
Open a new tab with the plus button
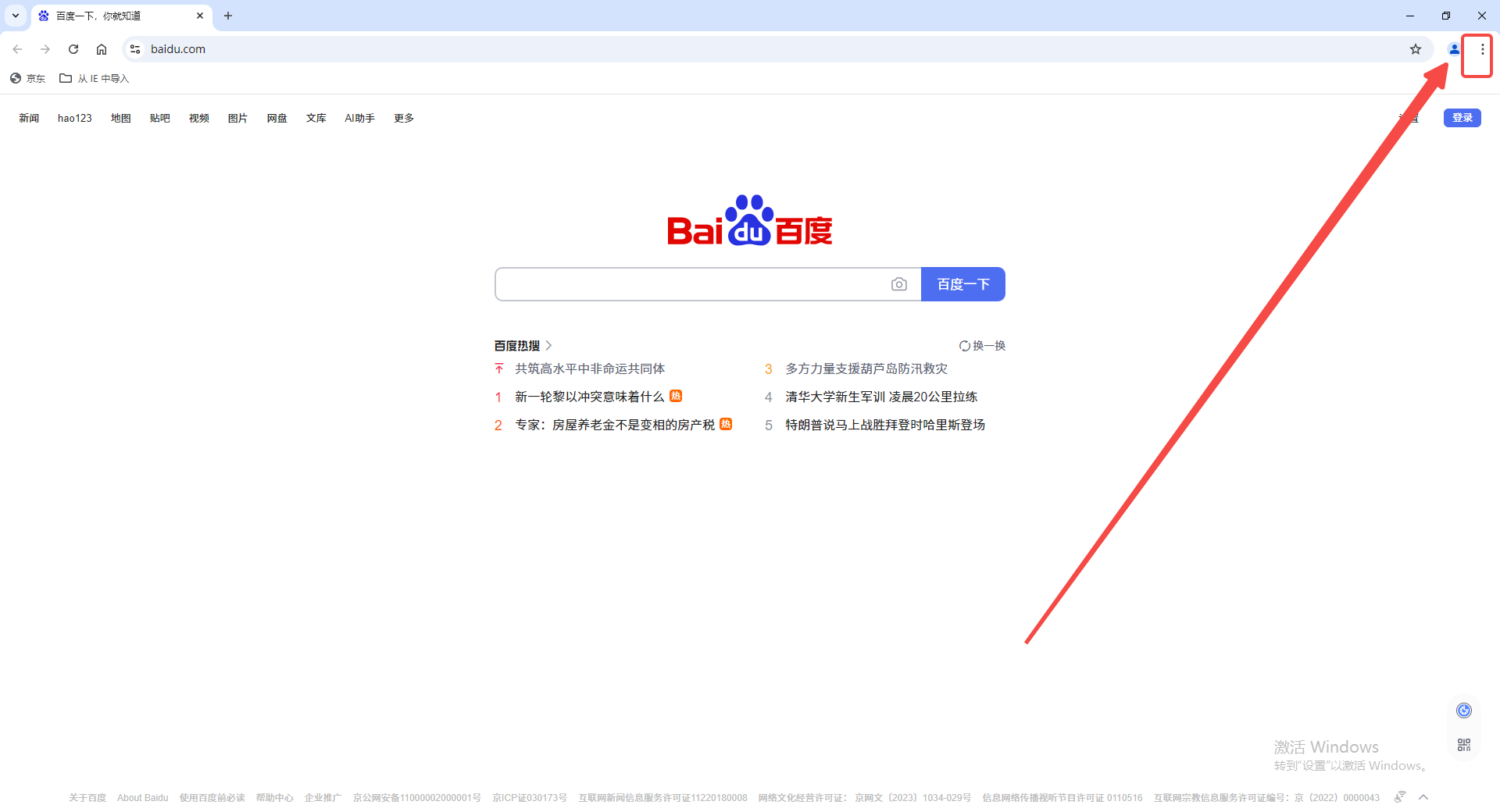228,16
